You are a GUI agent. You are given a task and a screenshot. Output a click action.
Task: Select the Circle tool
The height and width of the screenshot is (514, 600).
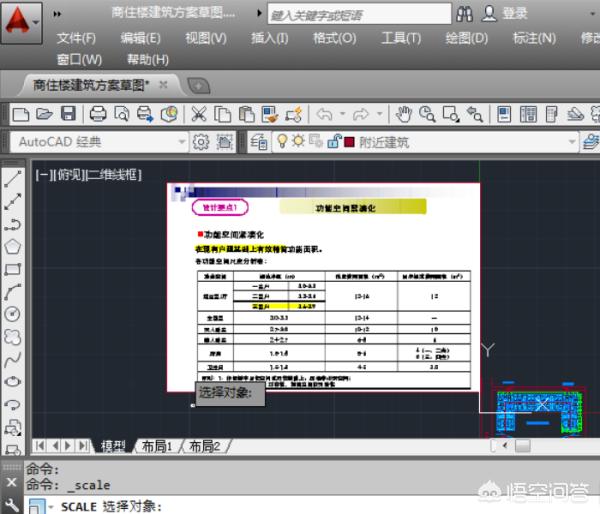click(x=13, y=314)
